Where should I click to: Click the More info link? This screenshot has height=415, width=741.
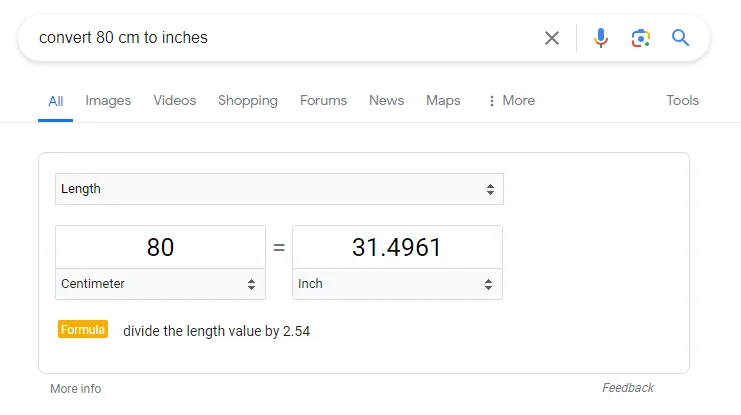(76, 389)
